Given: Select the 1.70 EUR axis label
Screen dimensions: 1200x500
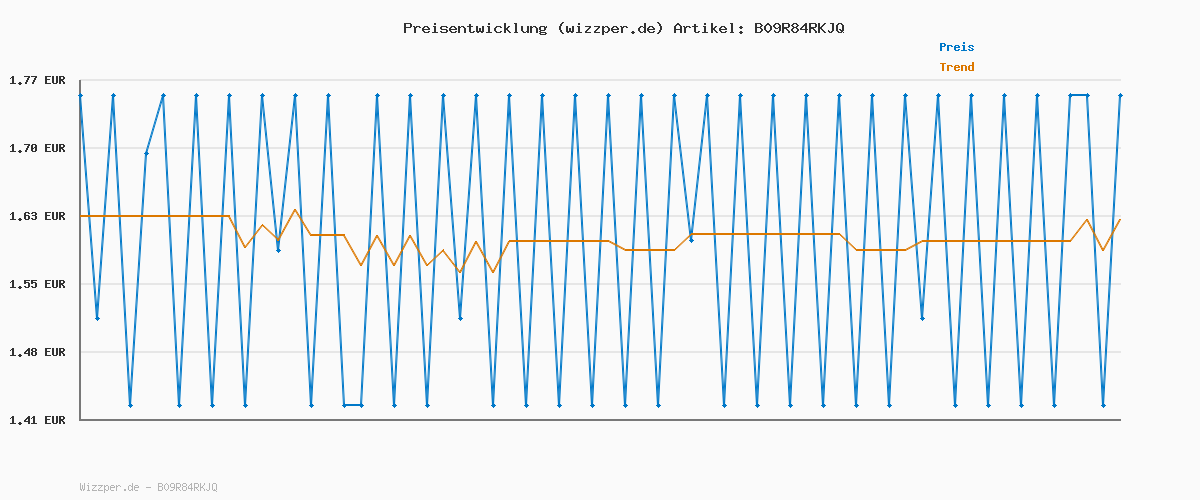Looking at the screenshot, I should pyautogui.click(x=37, y=148).
